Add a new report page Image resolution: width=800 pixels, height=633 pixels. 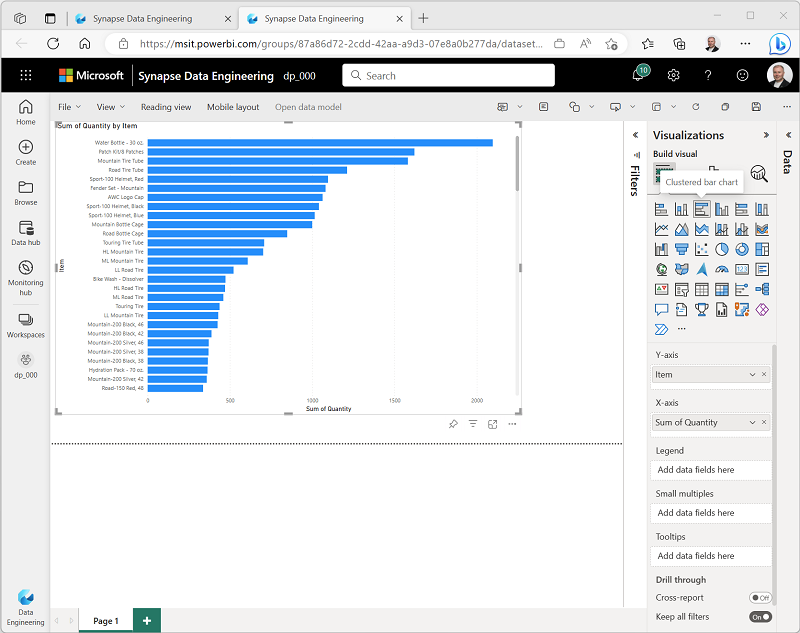click(x=147, y=620)
